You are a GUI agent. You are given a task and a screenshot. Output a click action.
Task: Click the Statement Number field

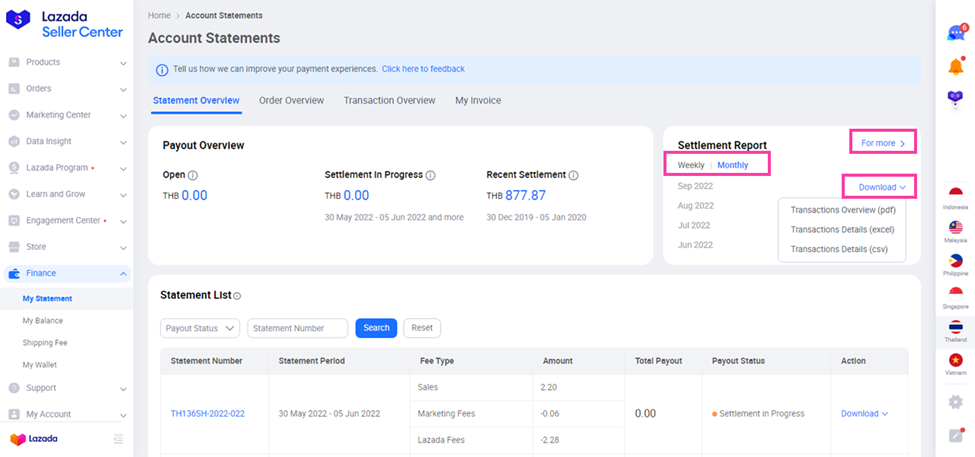point(298,328)
